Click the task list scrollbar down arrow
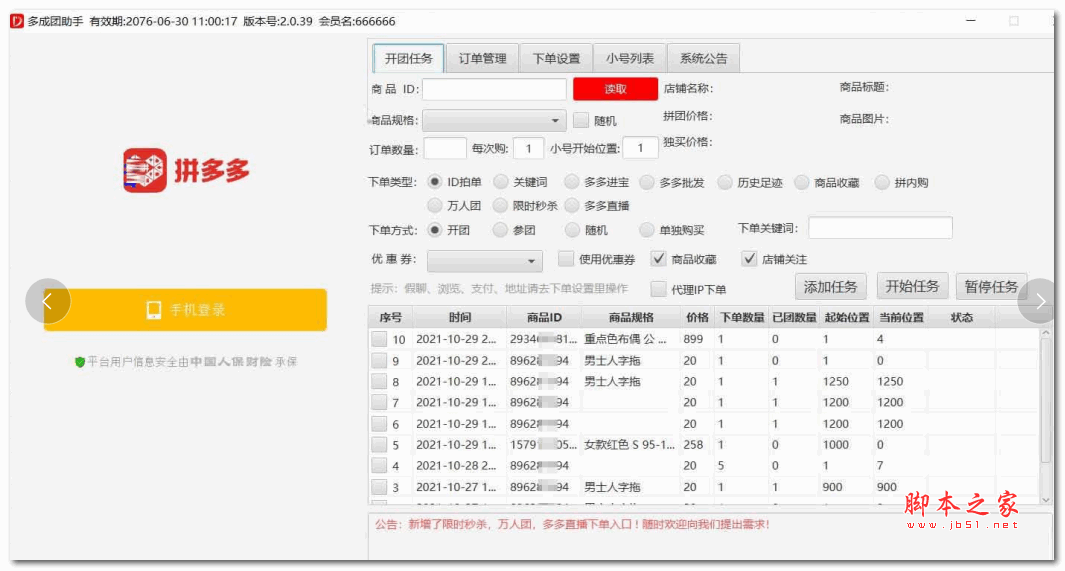Screen dimensions: 1065x571 point(1045,500)
